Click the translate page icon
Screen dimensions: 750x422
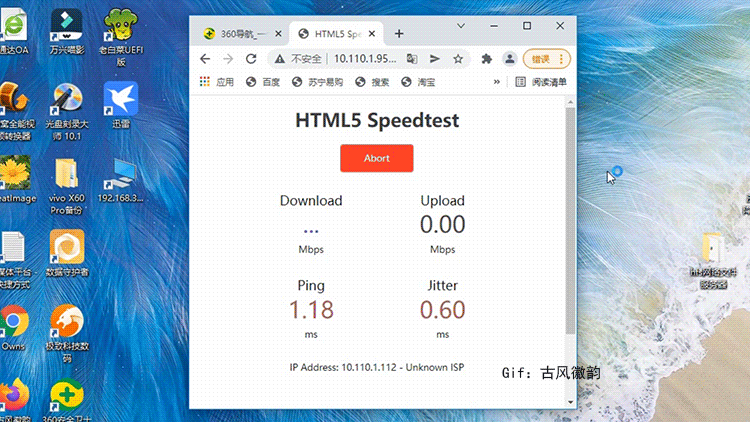(x=412, y=59)
